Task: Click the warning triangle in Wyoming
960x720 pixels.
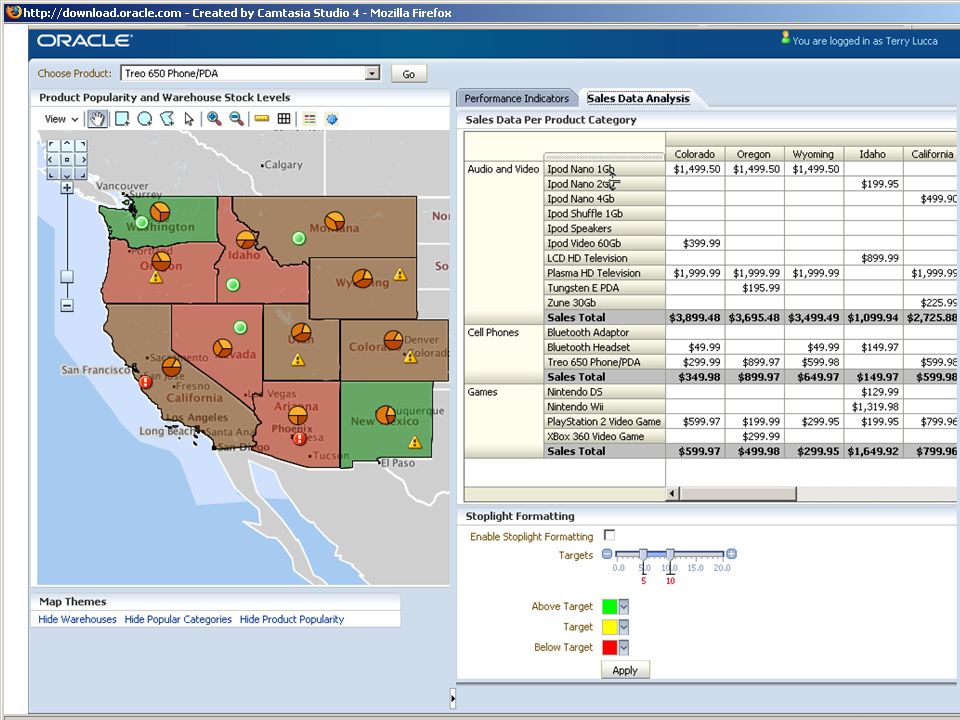Action: pos(400,274)
